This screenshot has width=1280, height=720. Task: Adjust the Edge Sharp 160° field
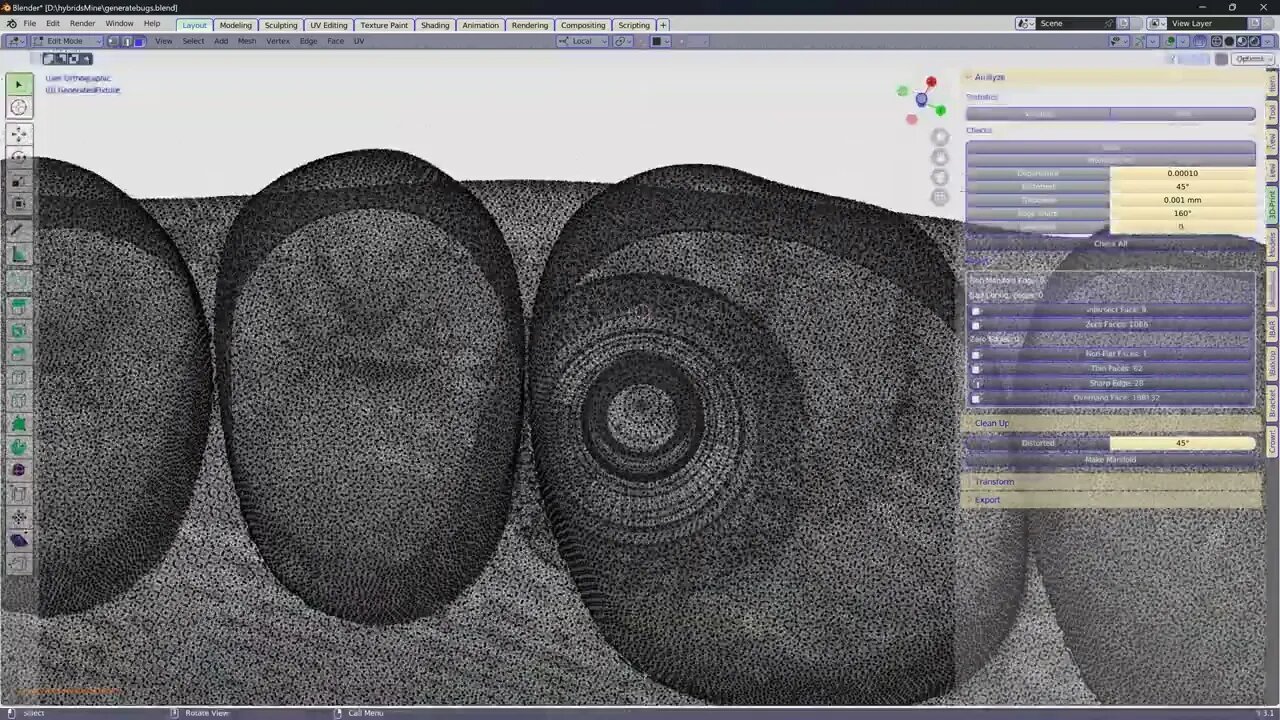(x=1182, y=213)
